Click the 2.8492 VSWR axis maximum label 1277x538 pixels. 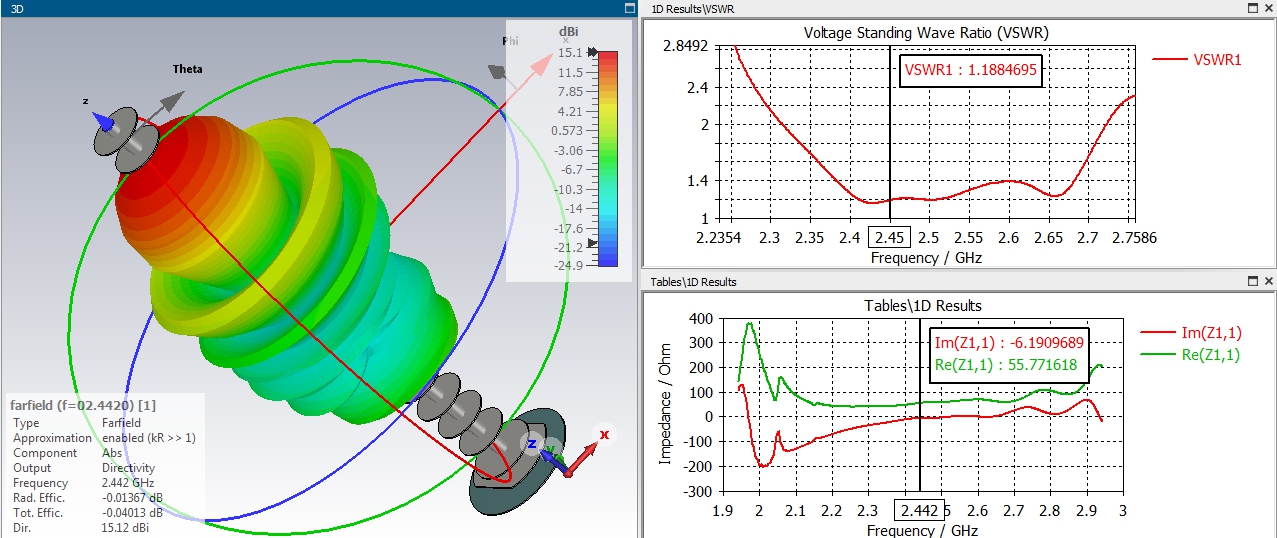tap(688, 46)
